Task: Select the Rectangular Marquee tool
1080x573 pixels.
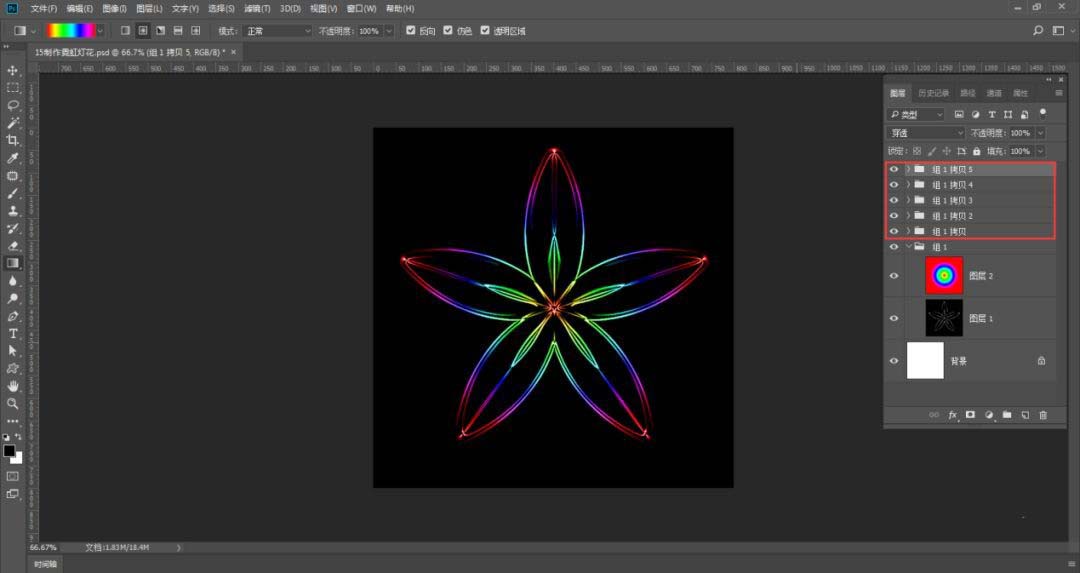Action: click(x=12, y=88)
